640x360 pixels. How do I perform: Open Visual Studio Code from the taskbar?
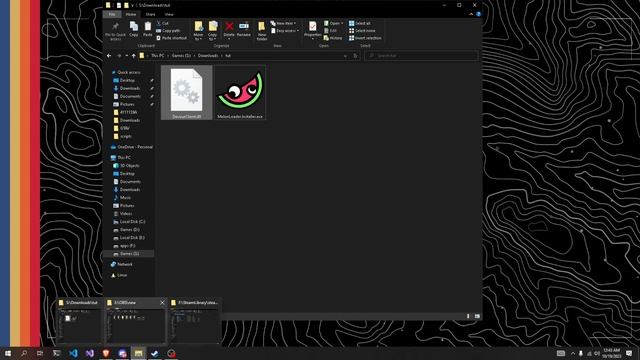click(73, 353)
